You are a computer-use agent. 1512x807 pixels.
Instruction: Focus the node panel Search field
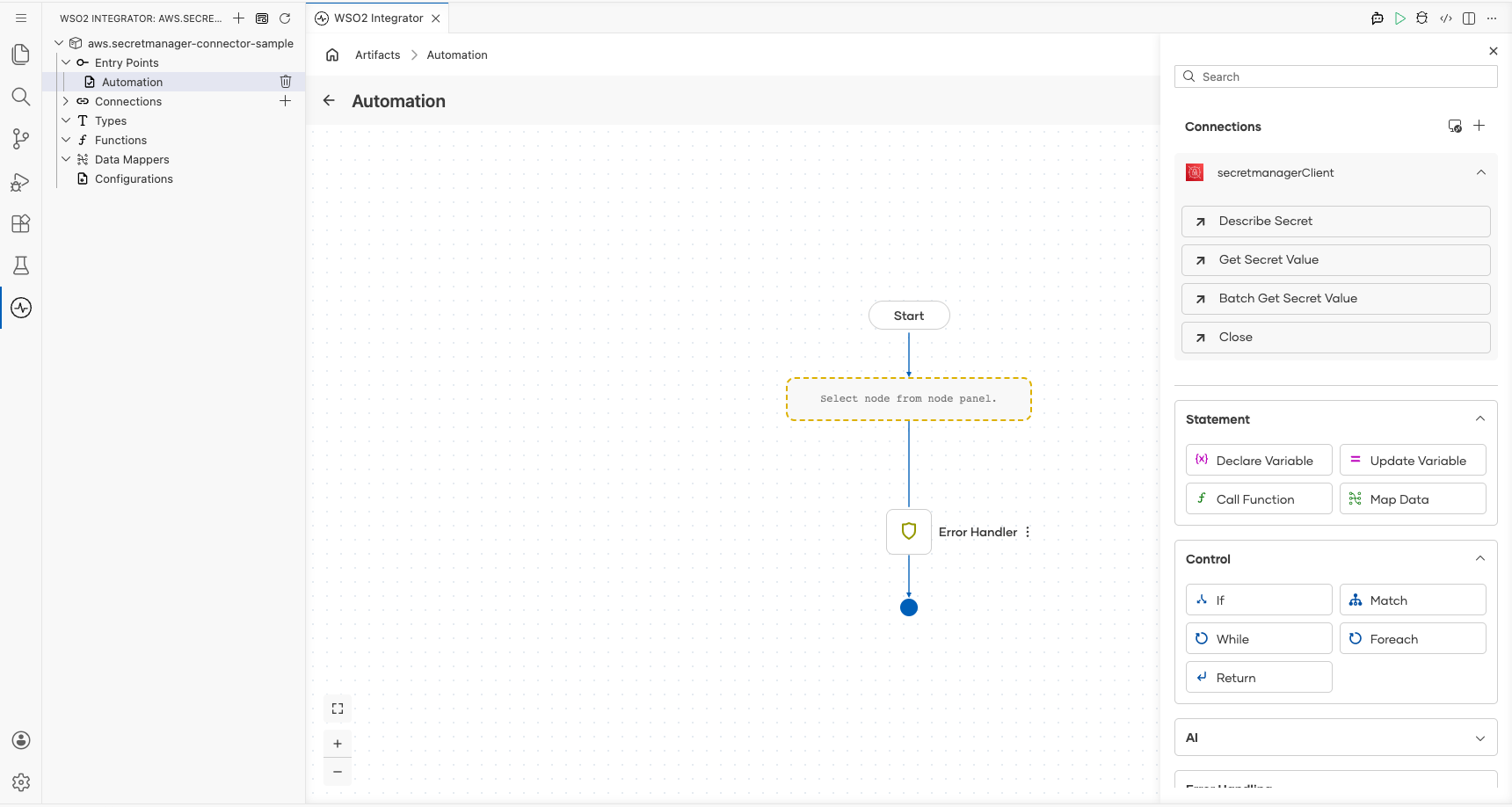pos(1336,76)
